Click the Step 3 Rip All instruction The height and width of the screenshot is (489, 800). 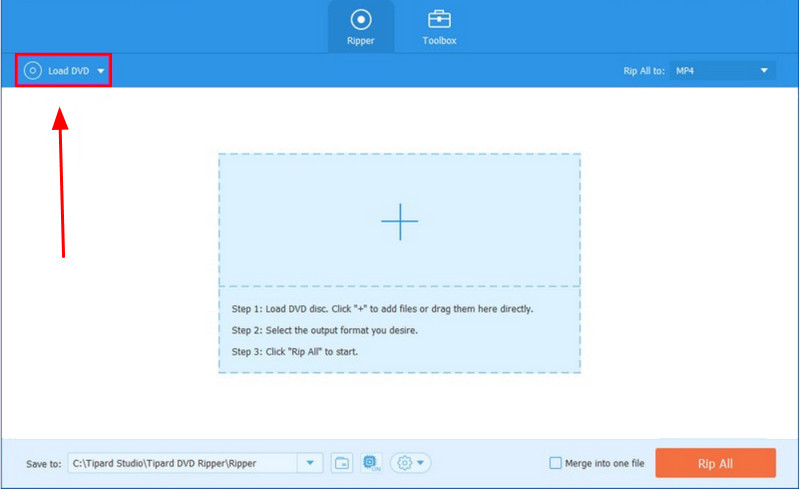(x=295, y=351)
